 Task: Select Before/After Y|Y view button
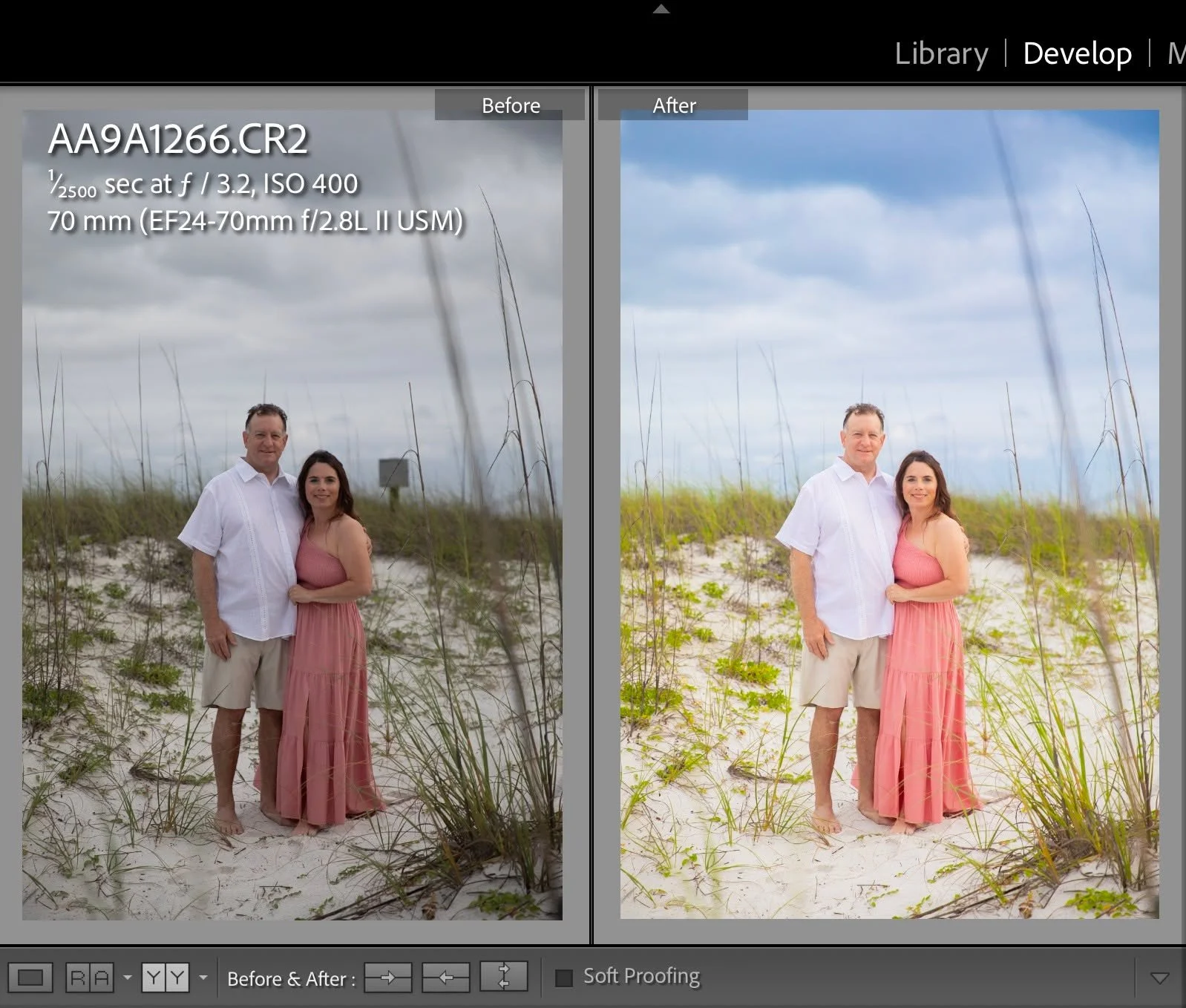click(166, 978)
